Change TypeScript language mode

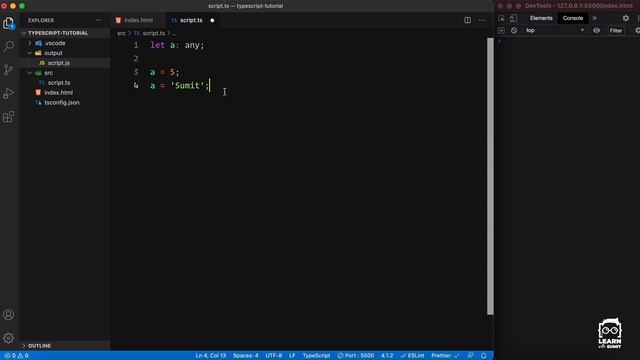[316, 356]
